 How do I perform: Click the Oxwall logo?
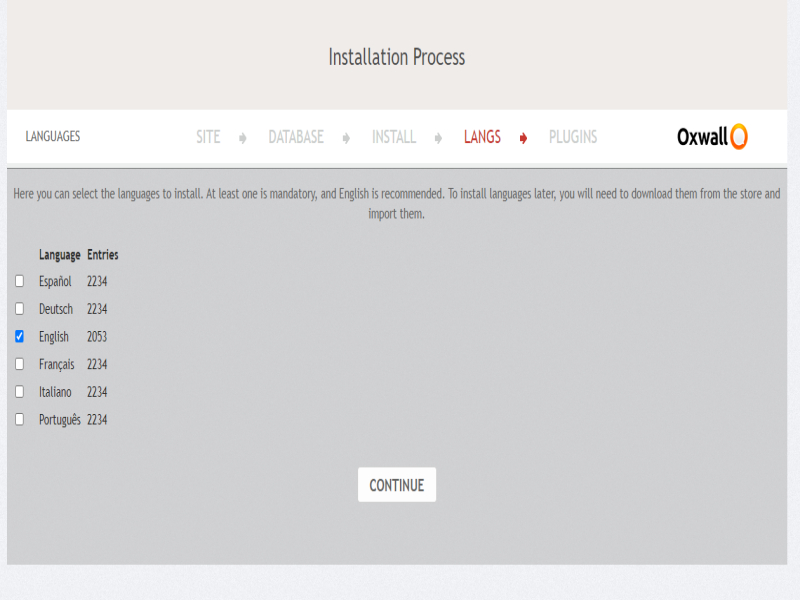(712, 137)
